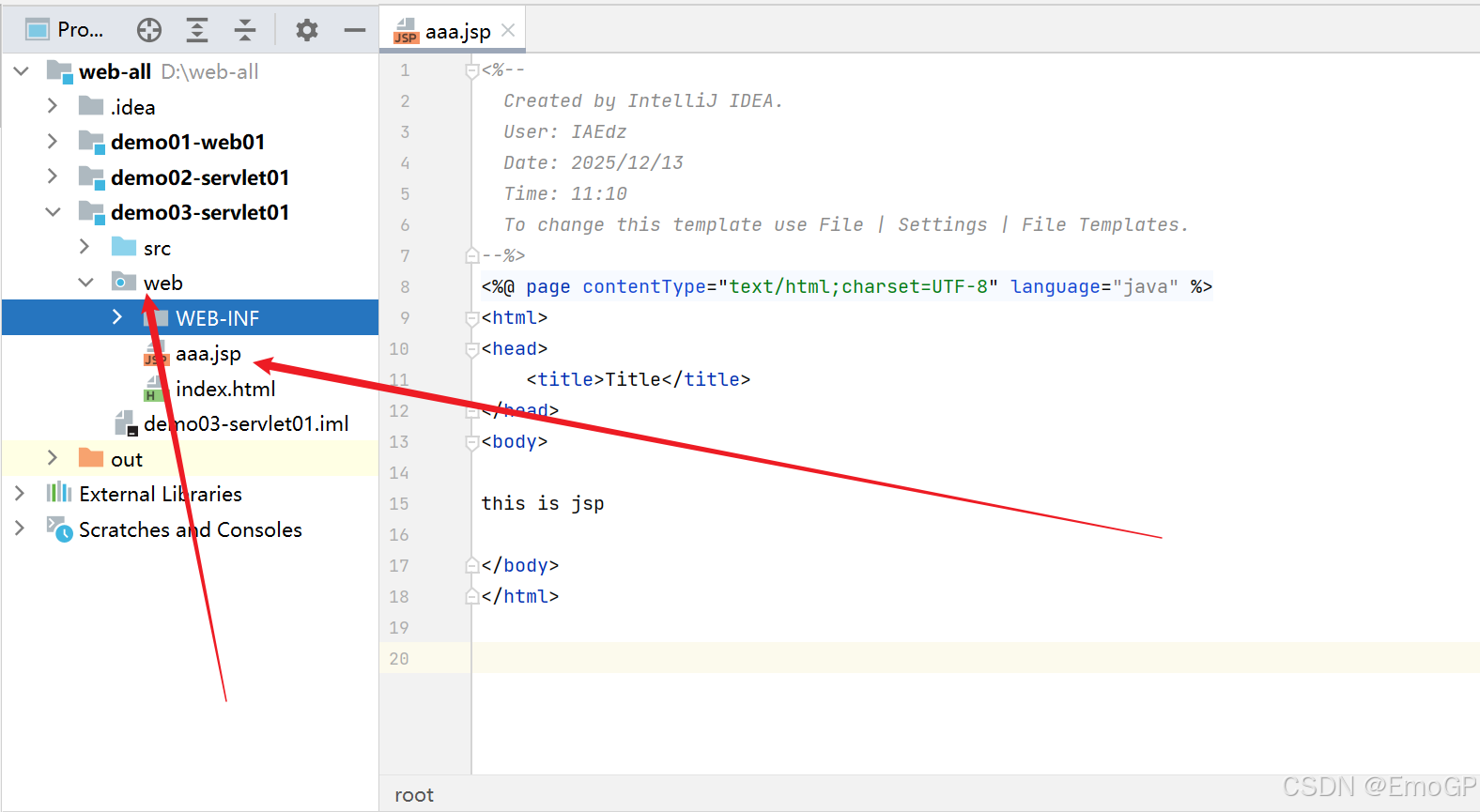Select the demo02-servlet01 module
1480x812 pixels.
(x=190, y=177)
